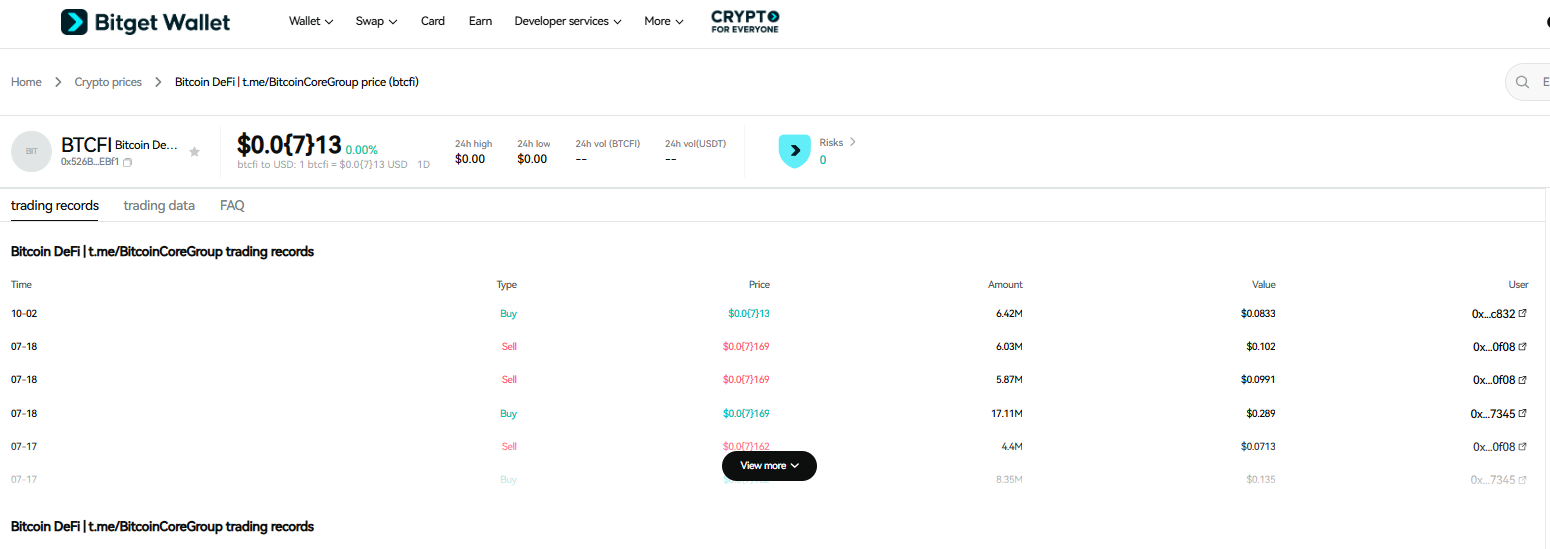Viewport: 1550px width, 549px height.
Task: Click the Risks shield icon
Action: 794,151
